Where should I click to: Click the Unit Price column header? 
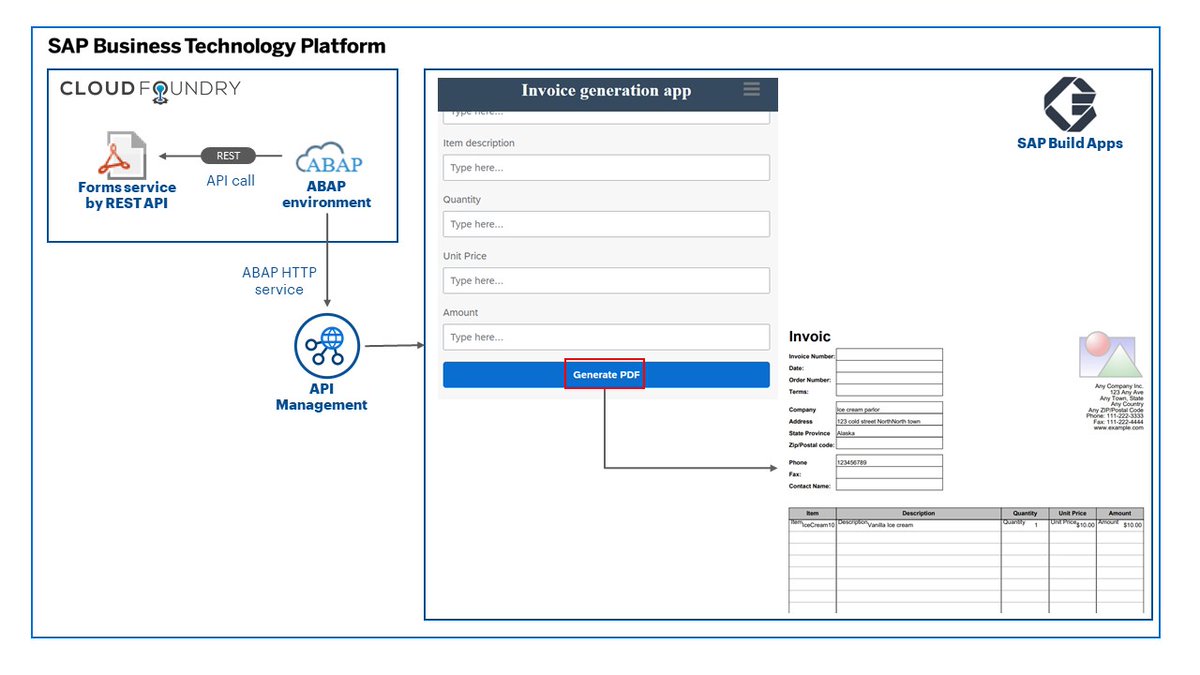click(1072, 513)
